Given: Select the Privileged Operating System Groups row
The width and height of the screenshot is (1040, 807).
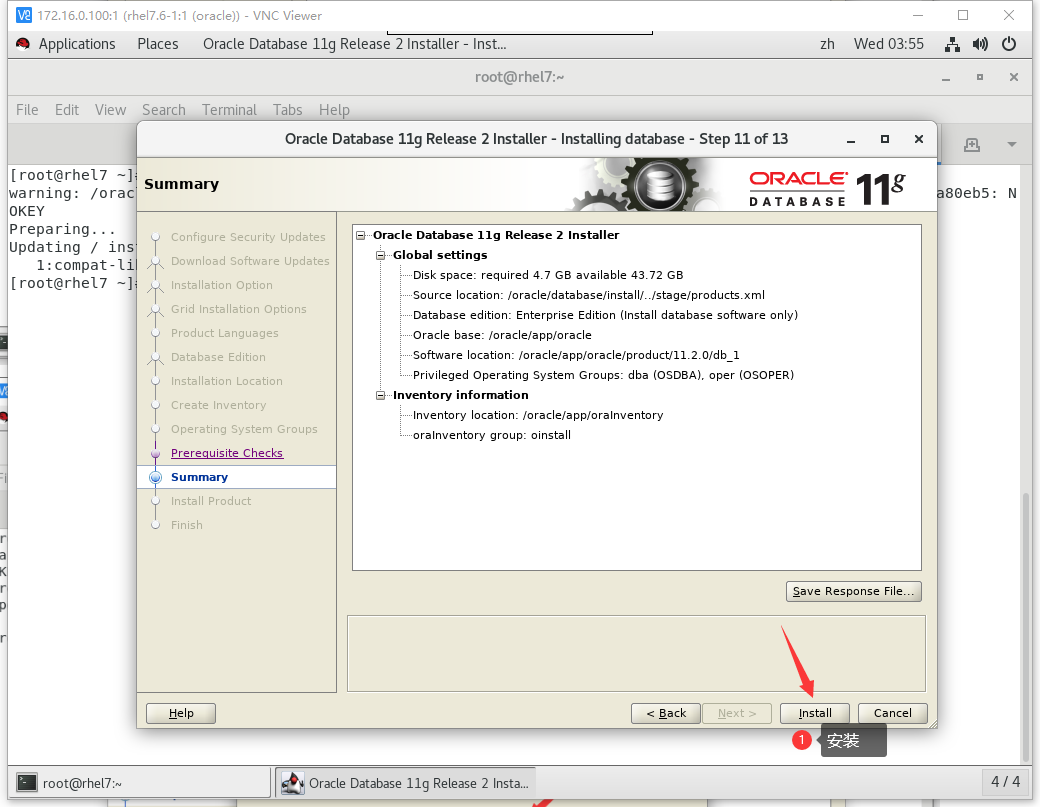Looking at the screenshot, I should 604,375.
